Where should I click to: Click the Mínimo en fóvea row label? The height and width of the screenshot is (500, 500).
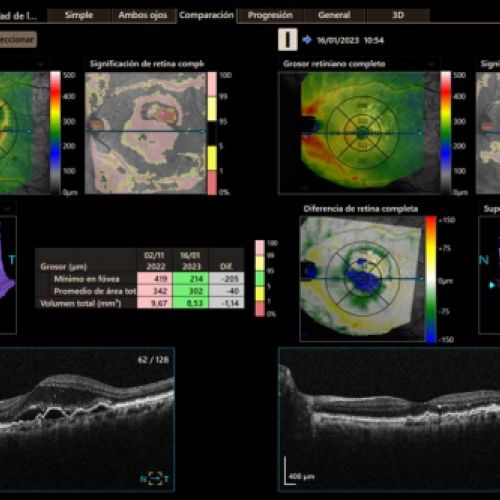pyautogui.click(x=87, y=279)
